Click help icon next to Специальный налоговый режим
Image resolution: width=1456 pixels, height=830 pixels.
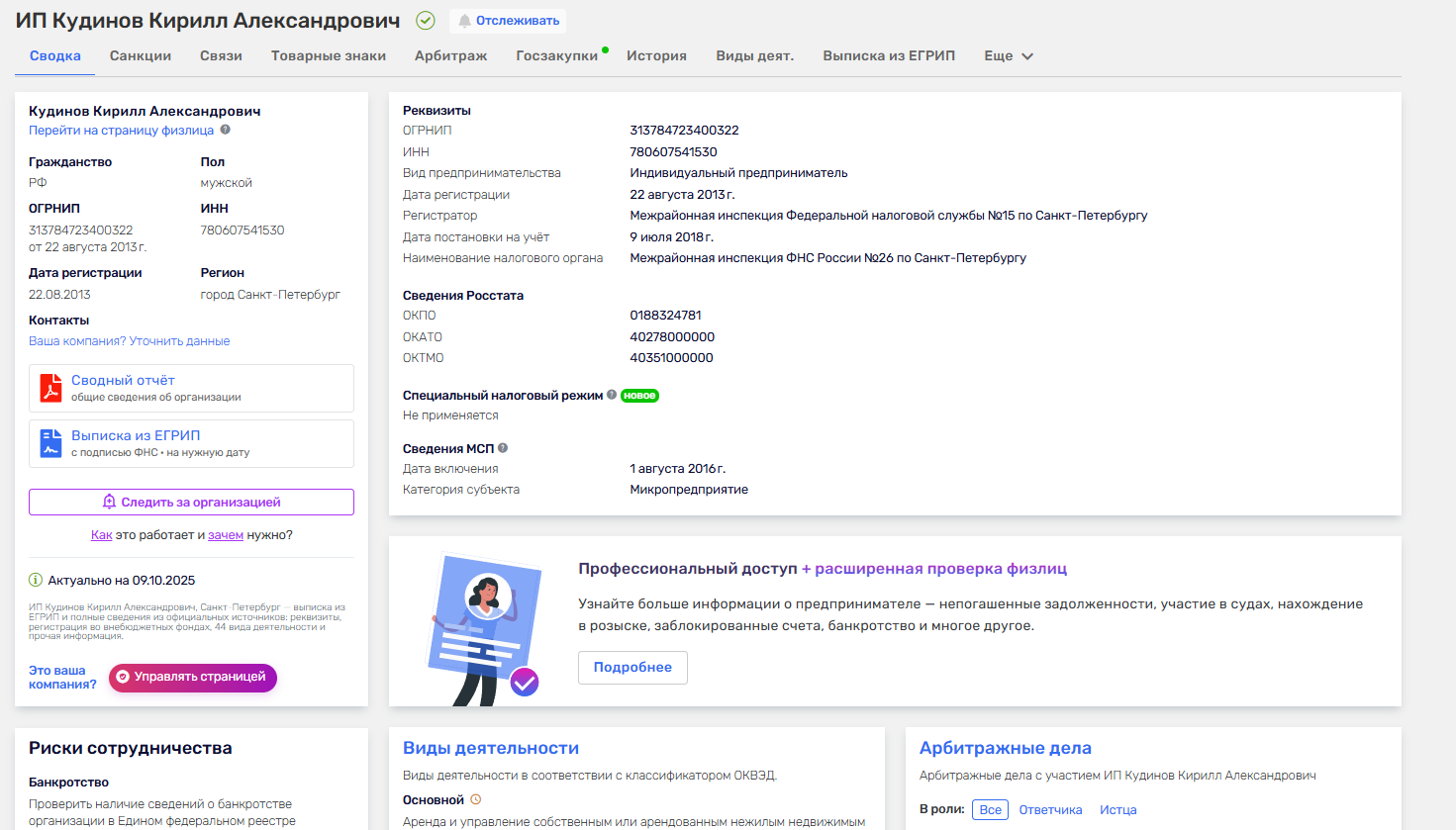coord(612,395)
